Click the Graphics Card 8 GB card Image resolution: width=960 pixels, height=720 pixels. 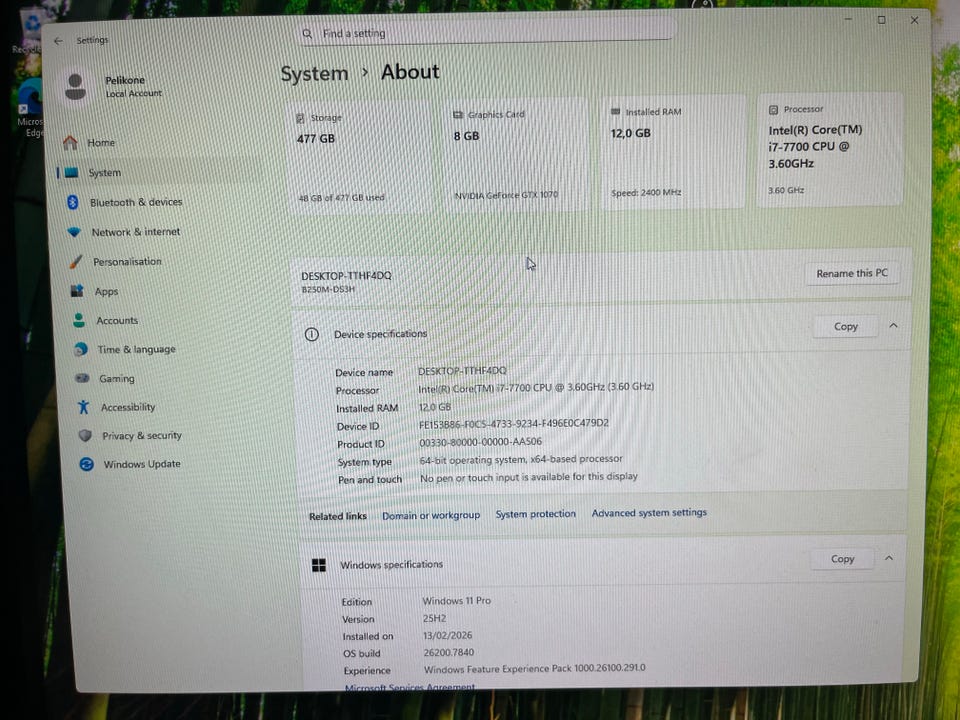(x=517, y=154)
